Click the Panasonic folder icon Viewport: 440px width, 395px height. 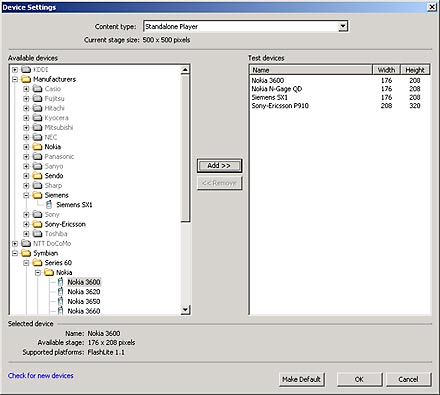(x=38, y=157)
